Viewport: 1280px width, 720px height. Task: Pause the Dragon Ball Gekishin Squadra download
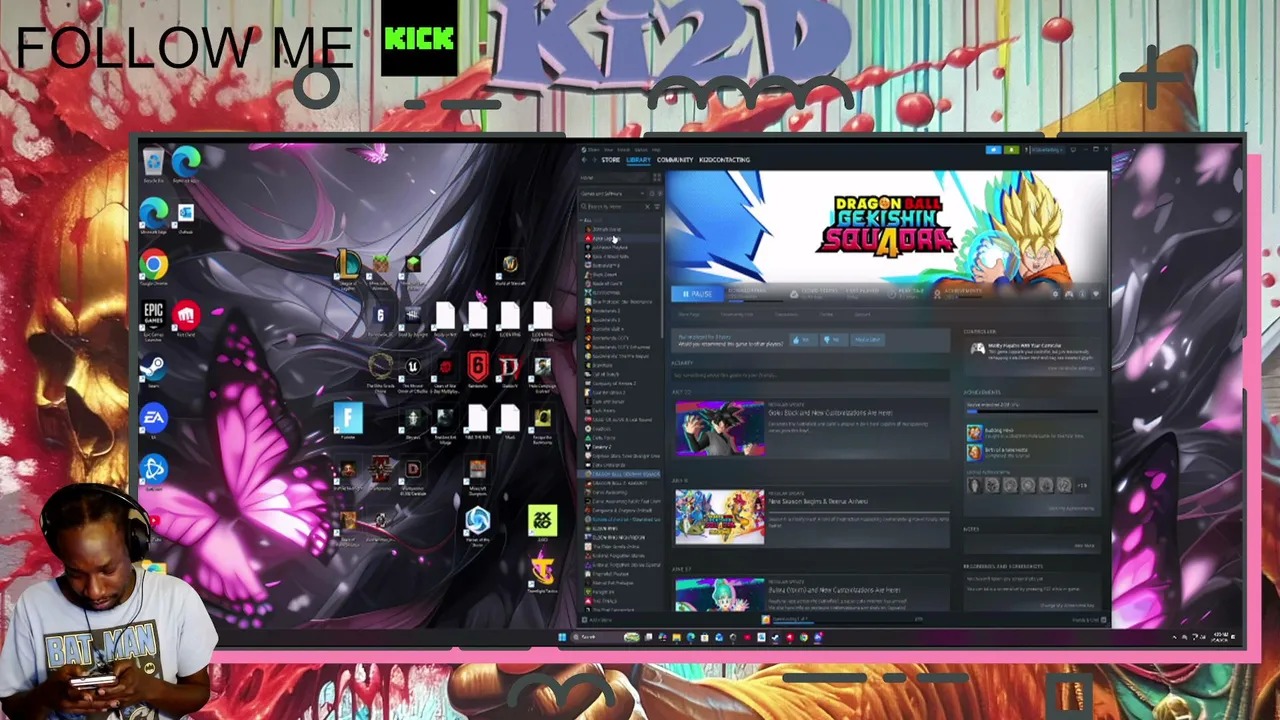tap(697, 294)
